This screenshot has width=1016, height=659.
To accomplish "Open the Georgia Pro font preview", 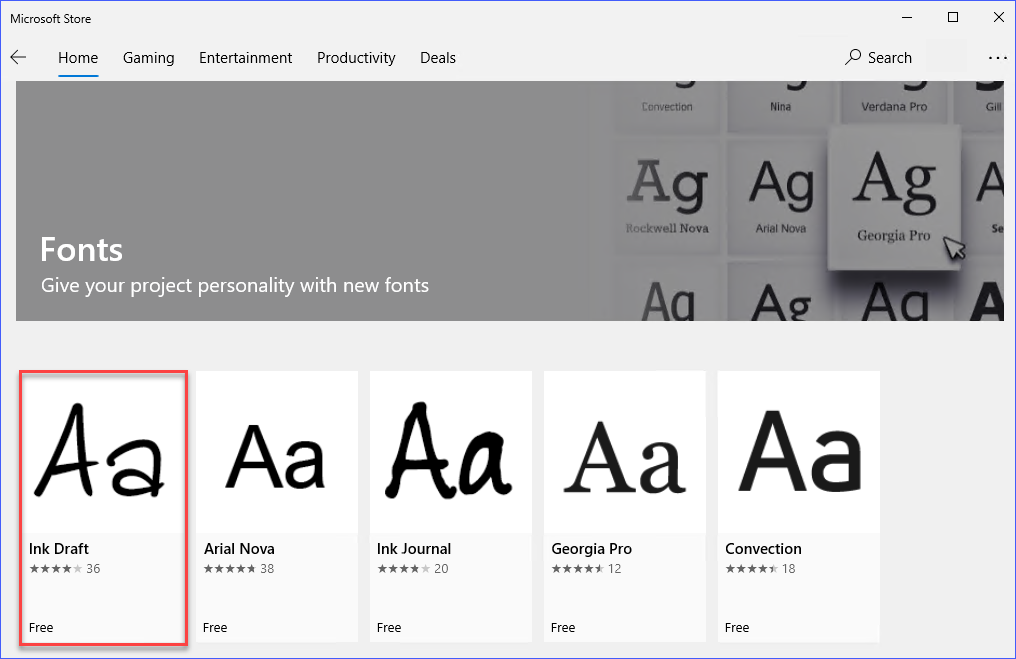I will pyautogui.click(x=625, y=452).
